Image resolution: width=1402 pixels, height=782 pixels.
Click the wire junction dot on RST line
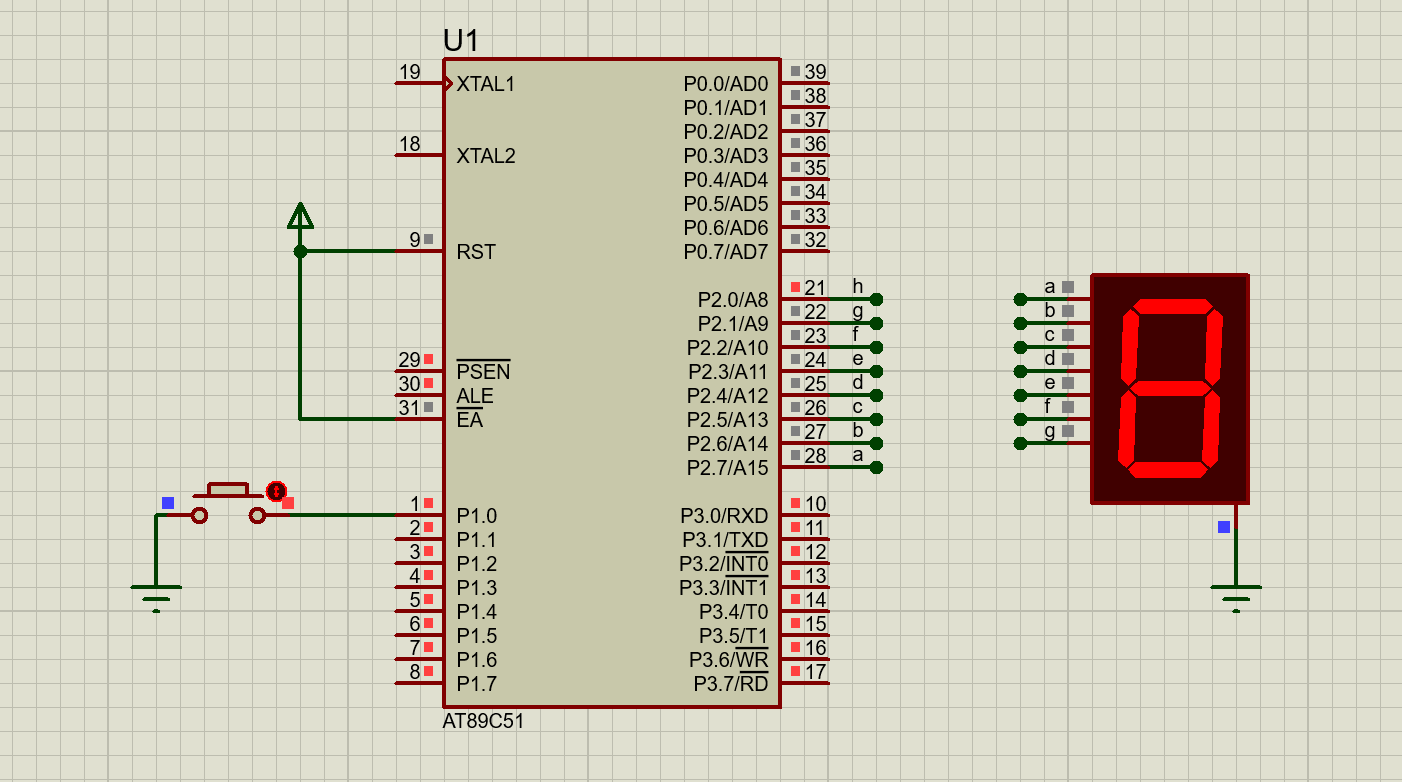300,251
